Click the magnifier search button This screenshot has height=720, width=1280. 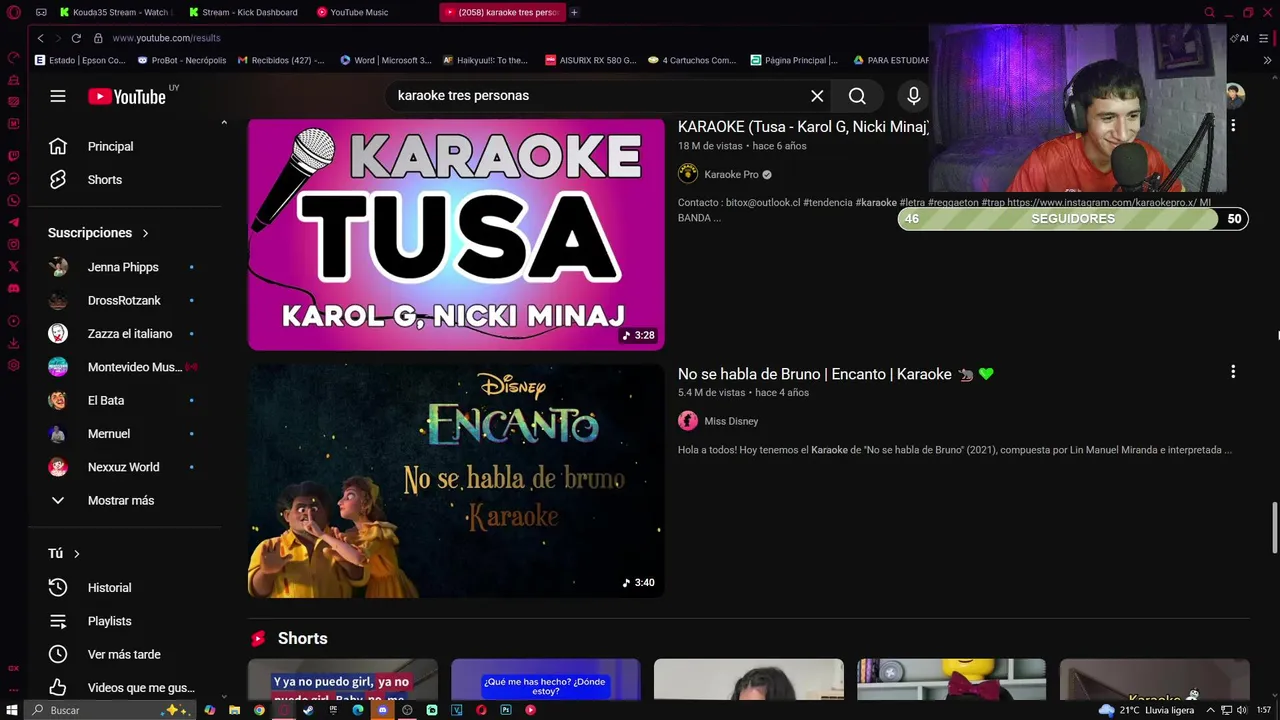pos(857,96)
